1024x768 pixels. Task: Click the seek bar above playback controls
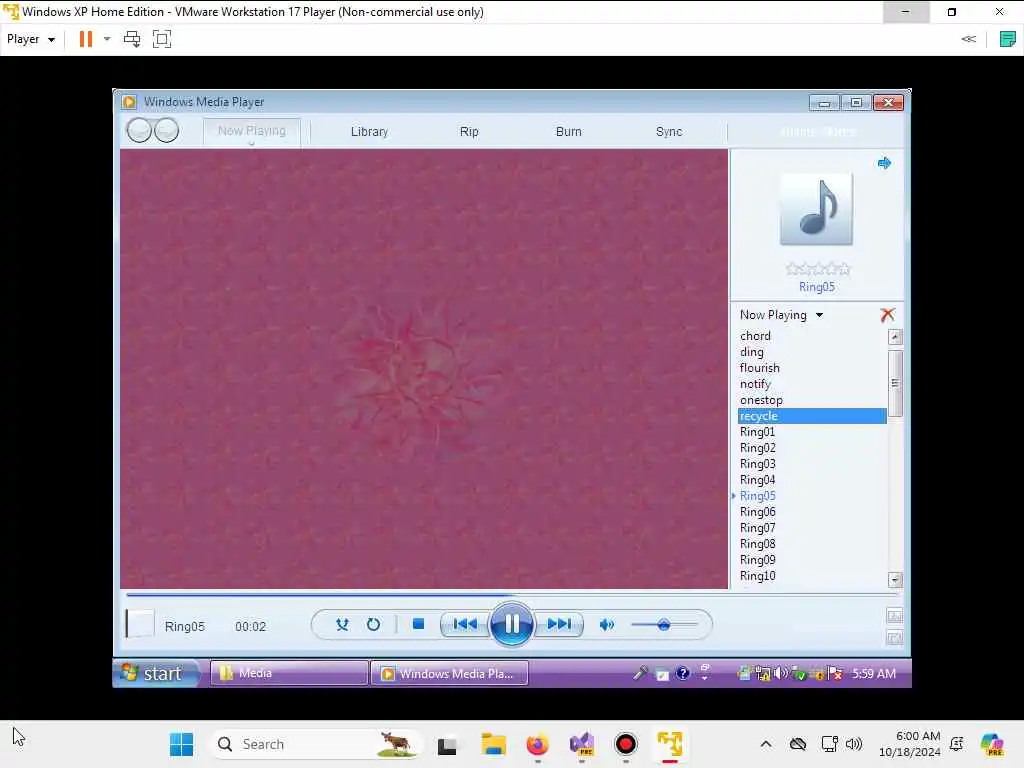pyautogui.click(x=513, y=595)
